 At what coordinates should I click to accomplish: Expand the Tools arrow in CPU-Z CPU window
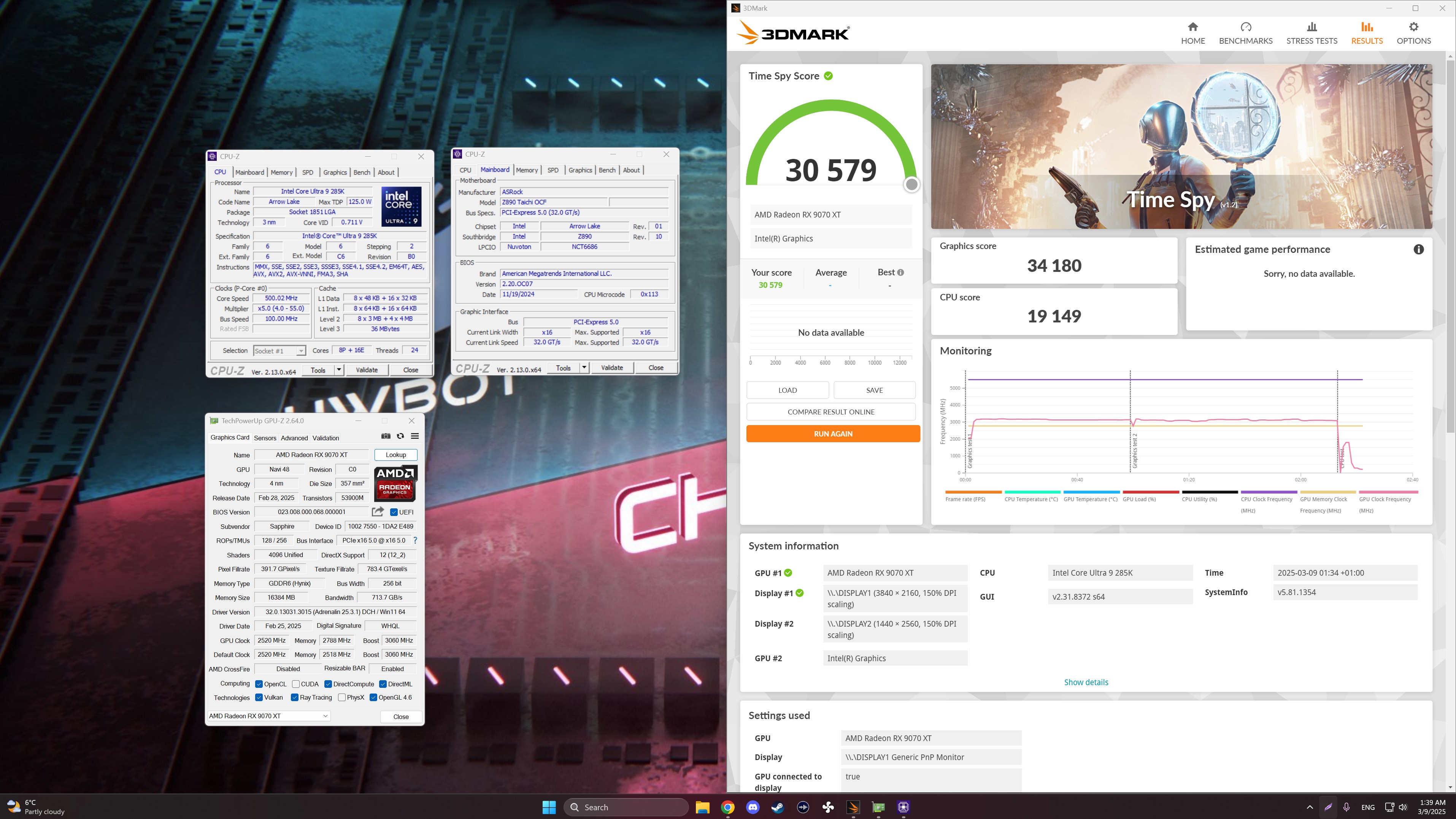pyautogui.click(x=338, y=370)
